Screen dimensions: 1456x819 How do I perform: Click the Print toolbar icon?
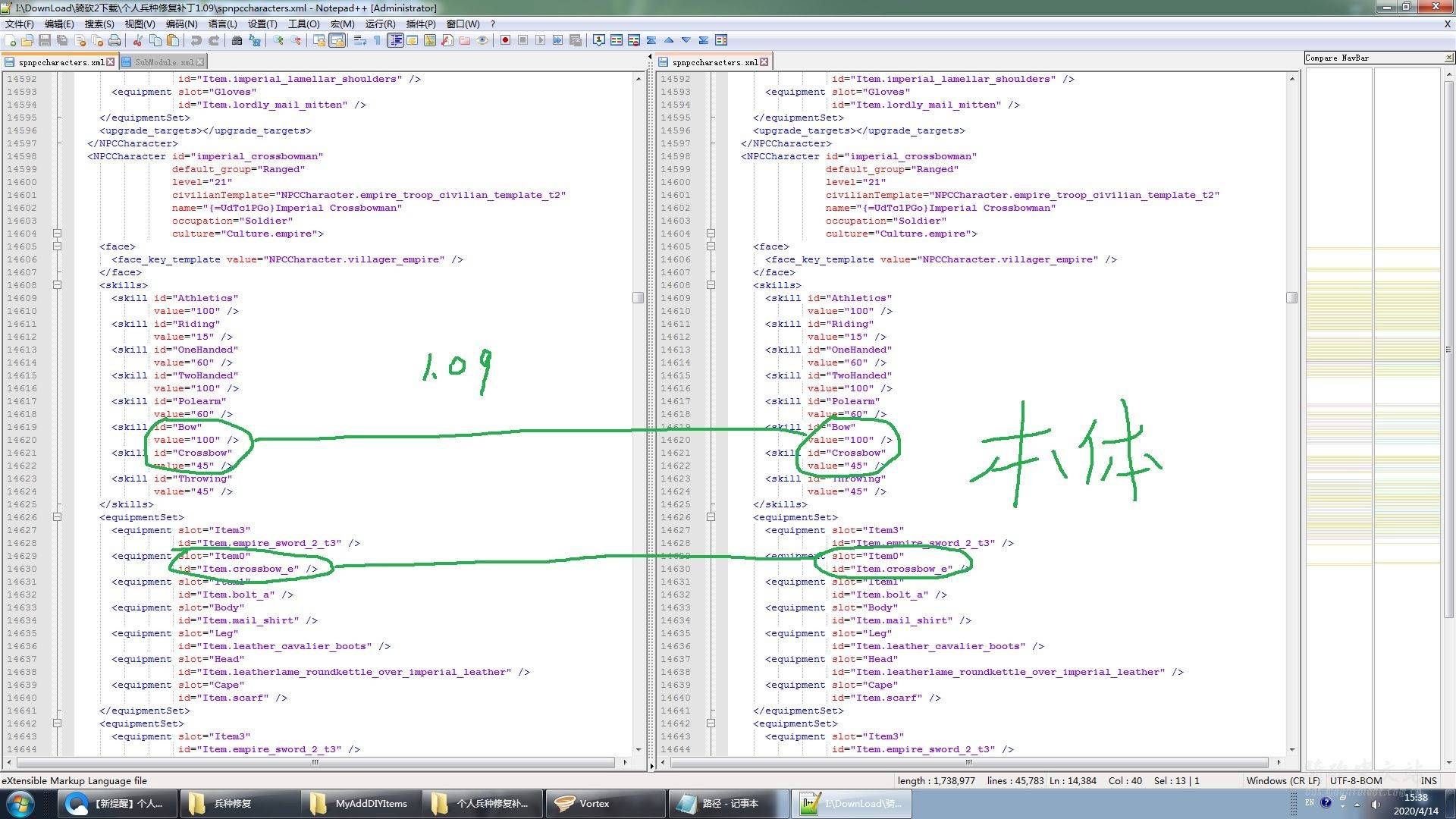(115, 40)
